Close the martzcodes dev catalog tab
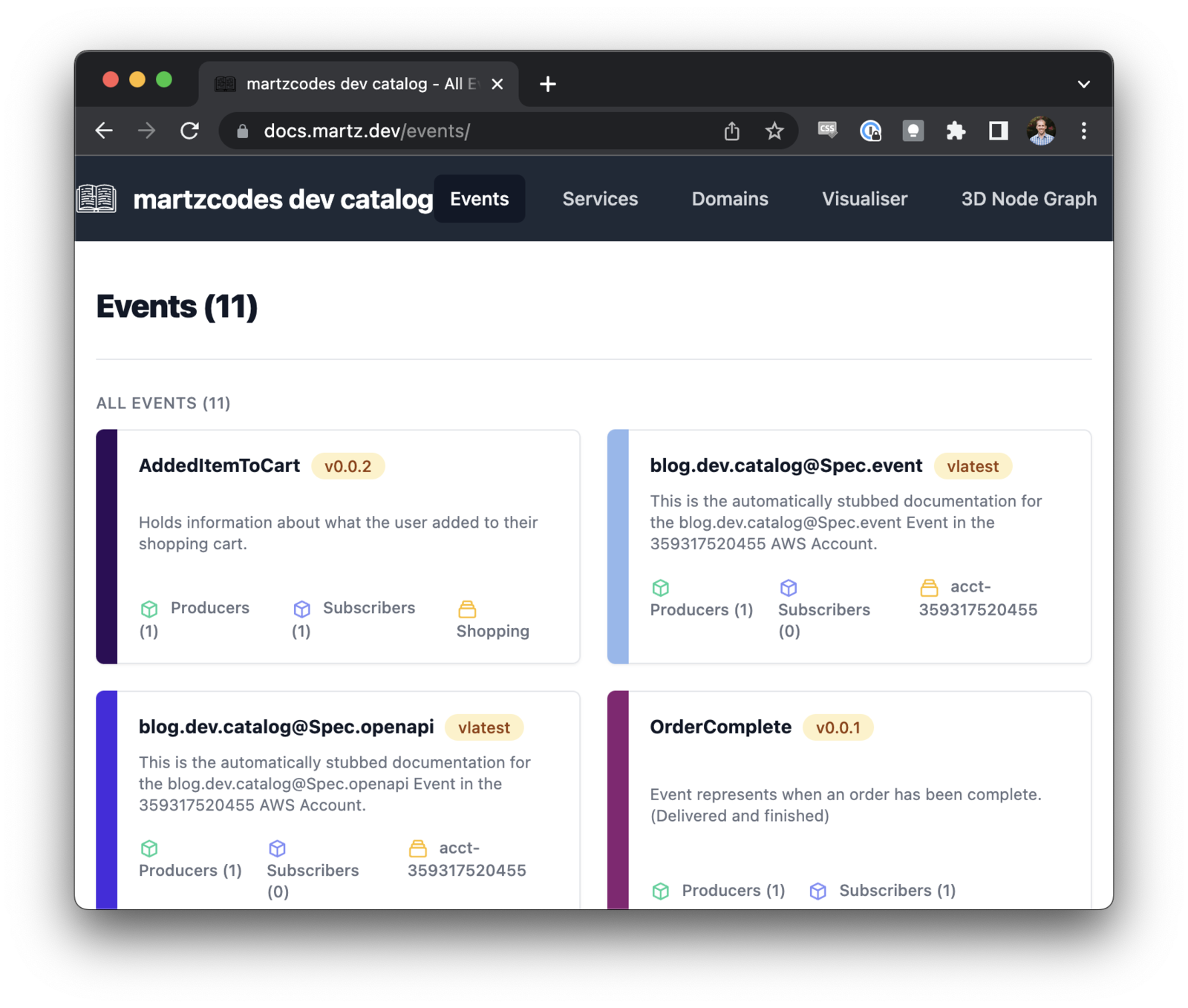Screen dimensions: 1188x1008 [x=497, y=84]
